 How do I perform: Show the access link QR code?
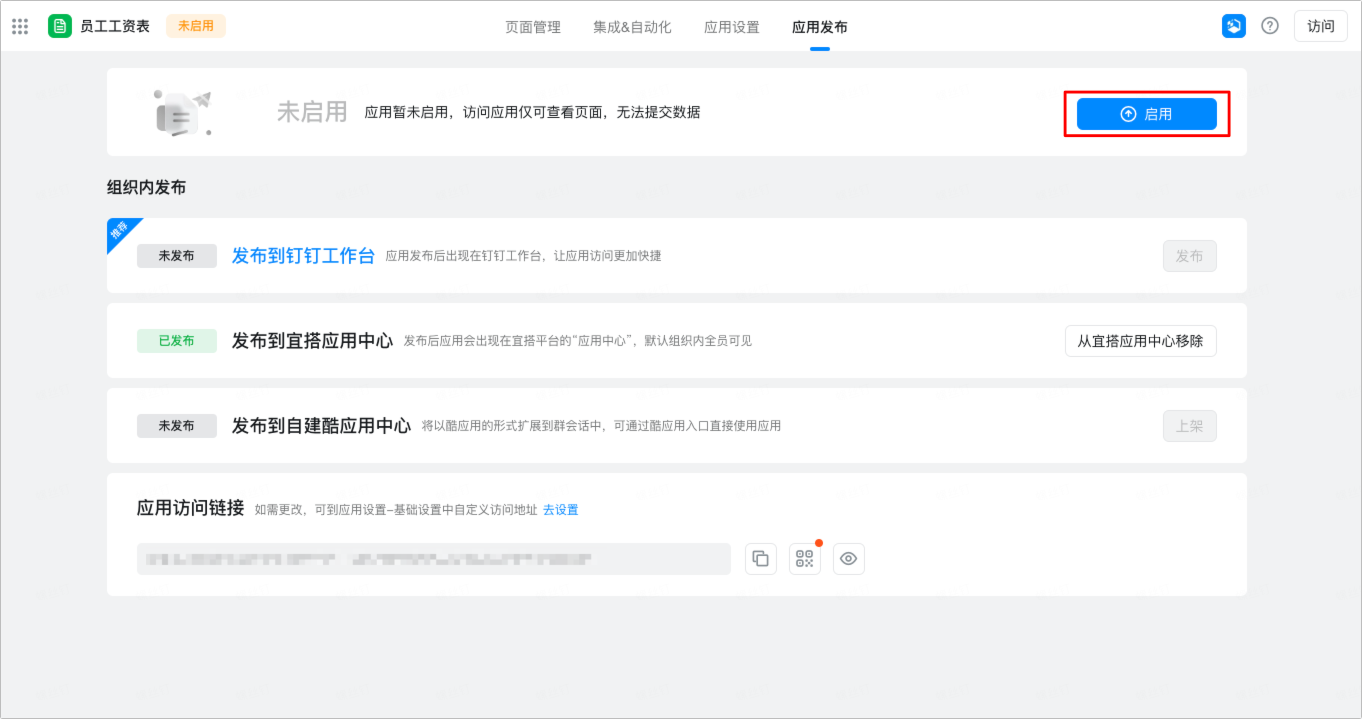(805, 559)
